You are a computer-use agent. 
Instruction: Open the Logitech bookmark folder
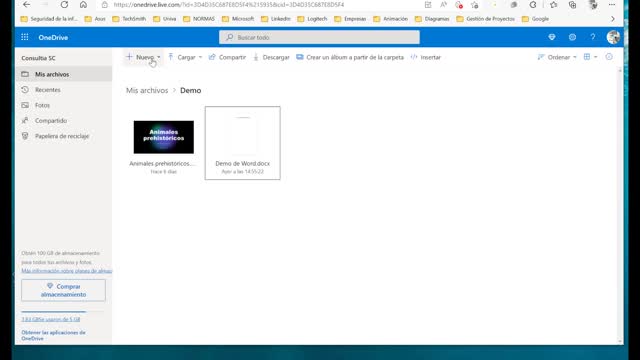point(312,19)
